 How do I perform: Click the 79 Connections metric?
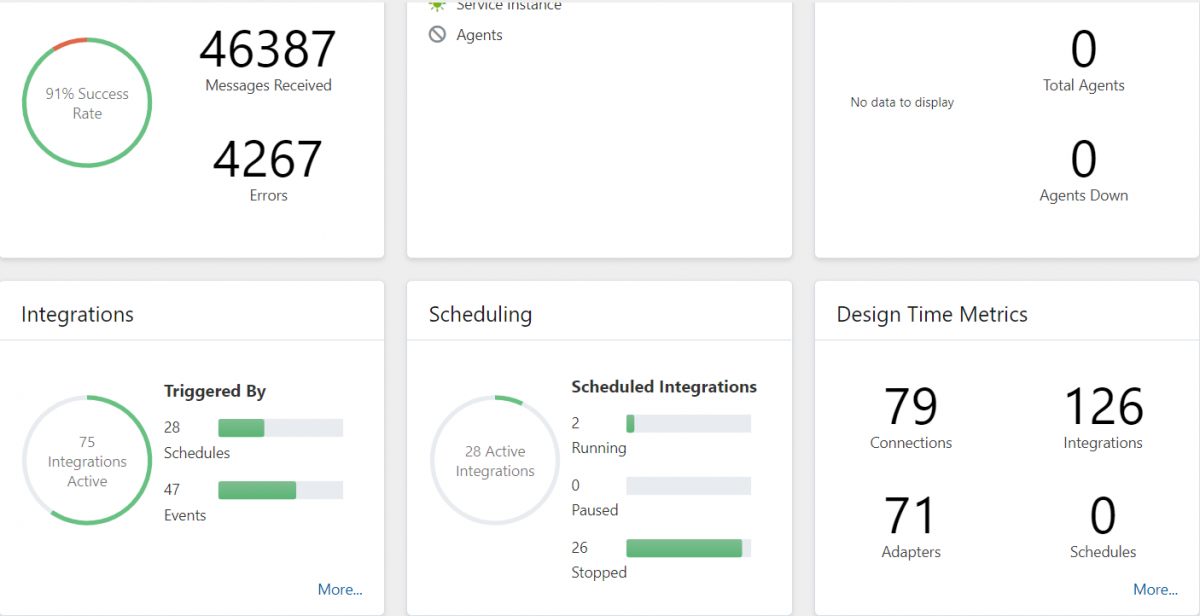click(x=911, y=408)
